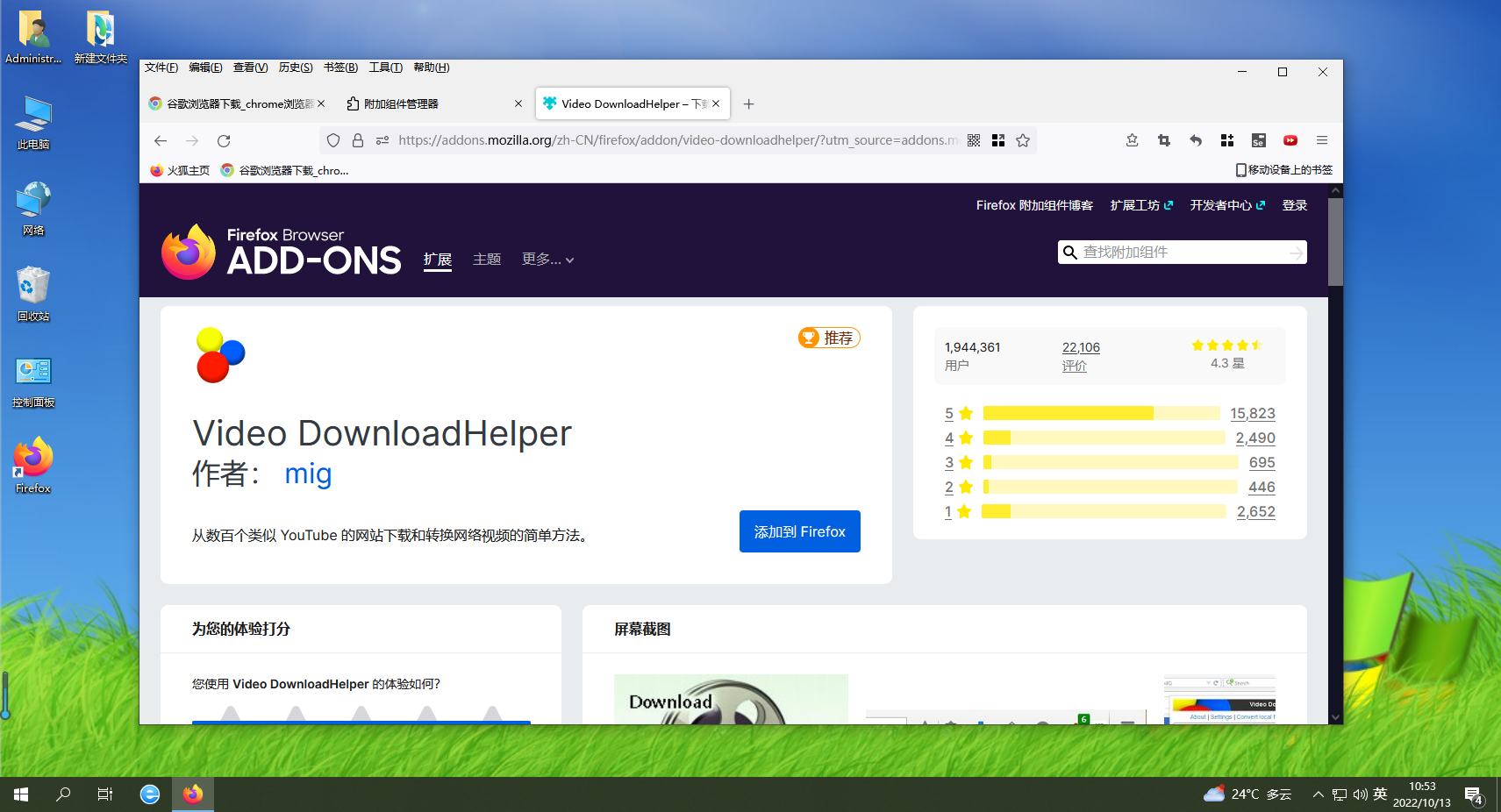Viewport: 1501px width, 812px height.
Task: Open the 帮助 menu
Action: click(431, 68)
